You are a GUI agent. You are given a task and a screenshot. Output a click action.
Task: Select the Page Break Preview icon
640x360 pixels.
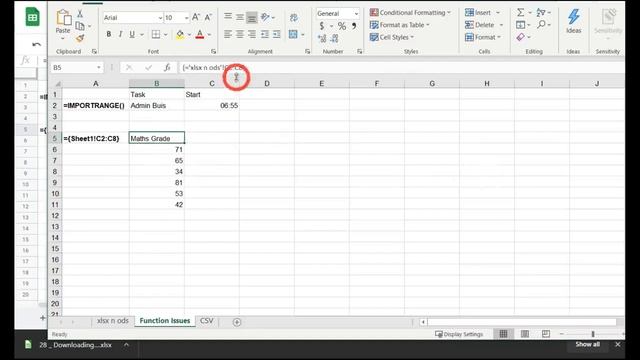[546, 334]
